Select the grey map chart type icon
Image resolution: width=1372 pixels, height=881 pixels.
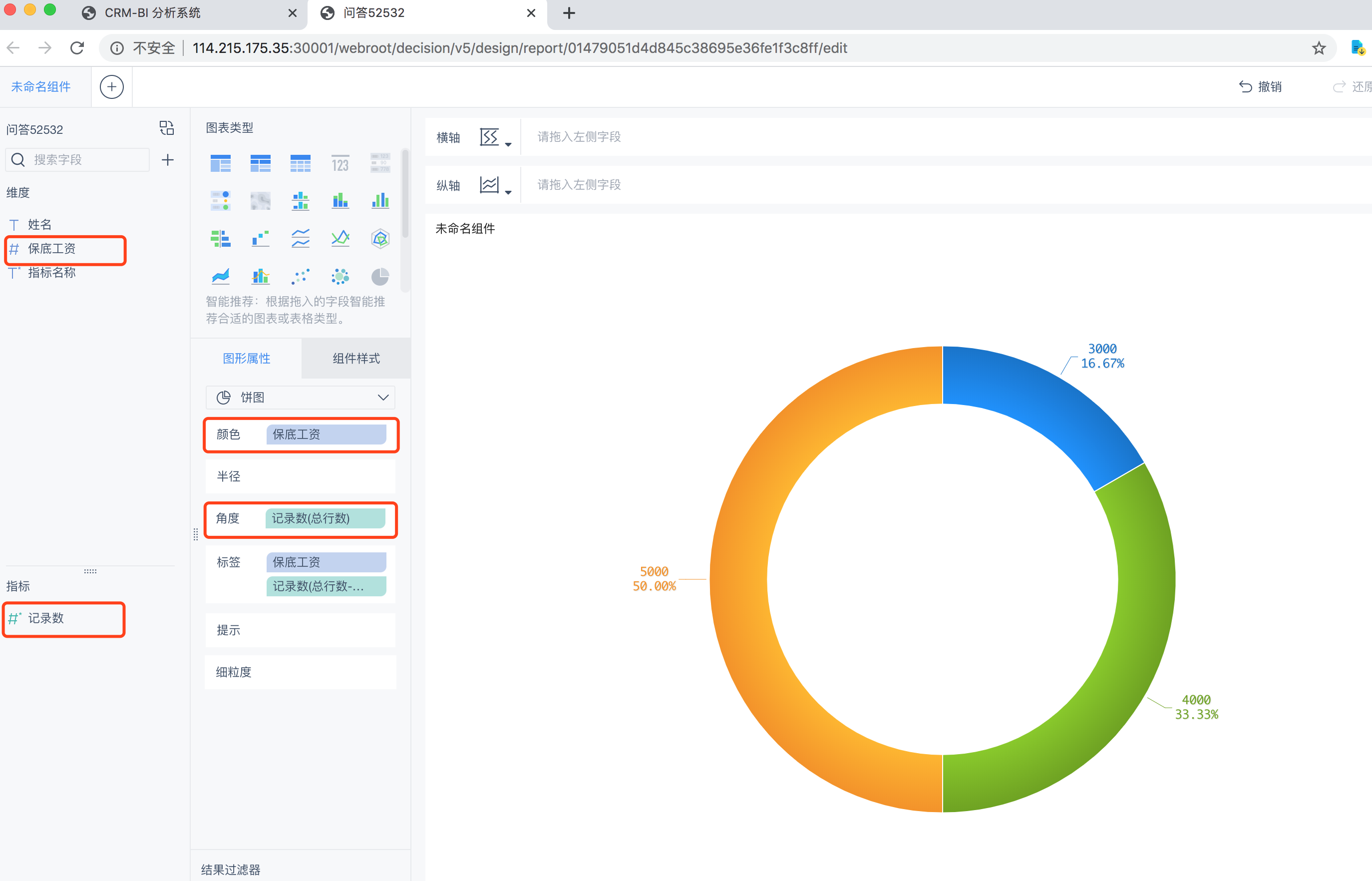tap(260, 201)
